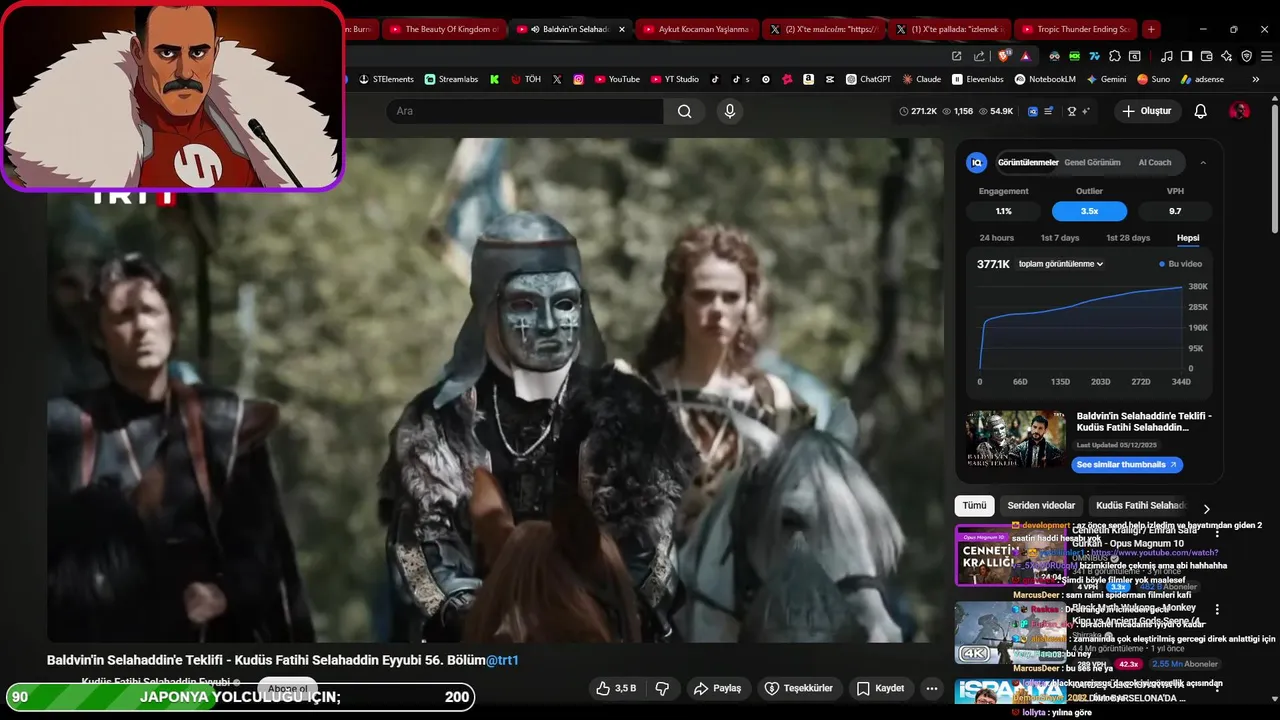Click the 'Teşekkürler' thanks button
Image resolution: width=1280 pixels, height=720 pixels.
(x=799, y=688)
